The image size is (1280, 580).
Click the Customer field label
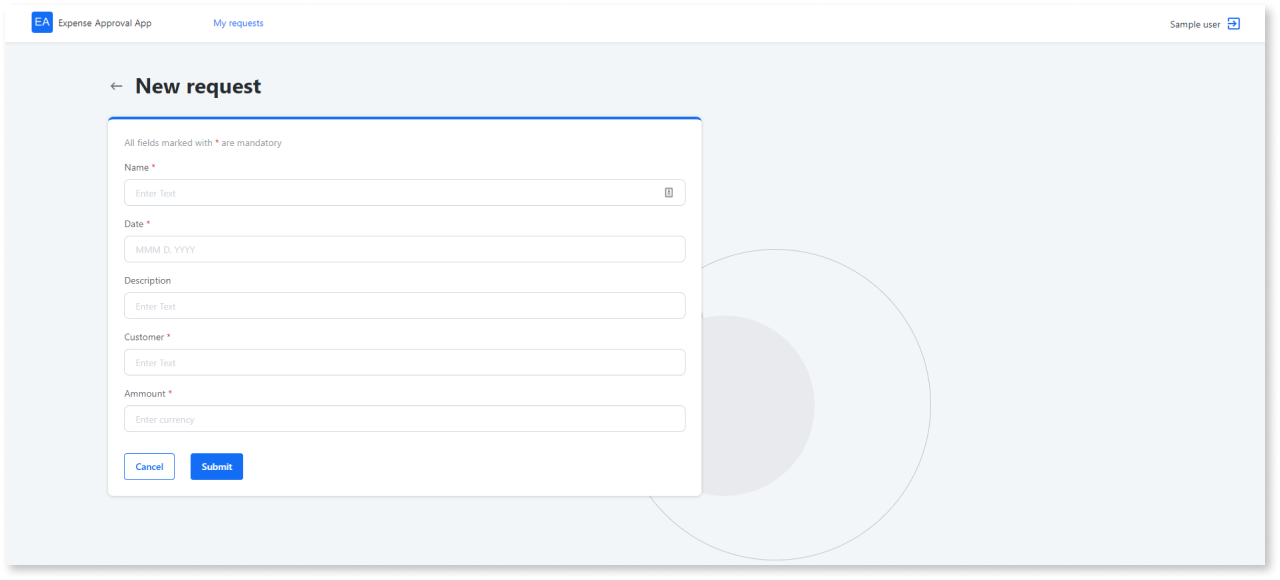(x=145, y=336)
